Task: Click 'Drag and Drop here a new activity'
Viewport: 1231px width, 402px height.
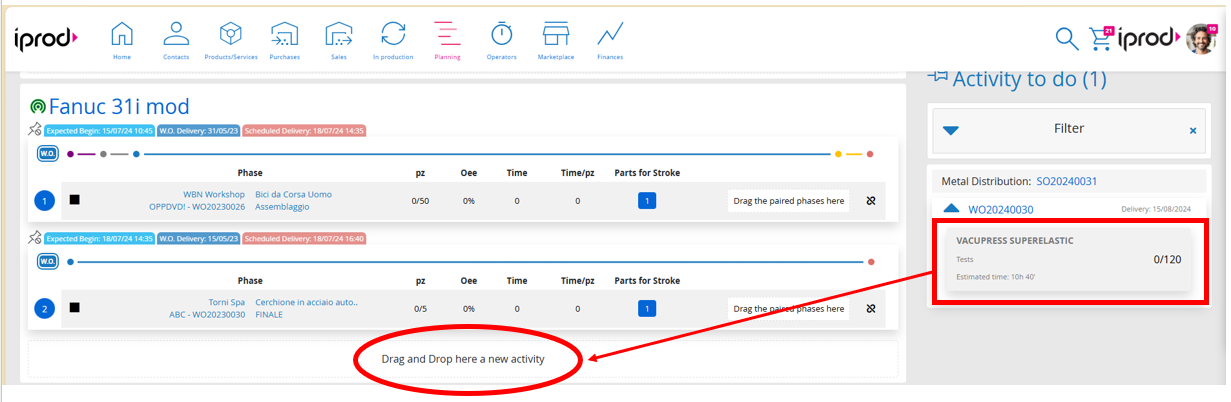Action: [x=463, y=358]
